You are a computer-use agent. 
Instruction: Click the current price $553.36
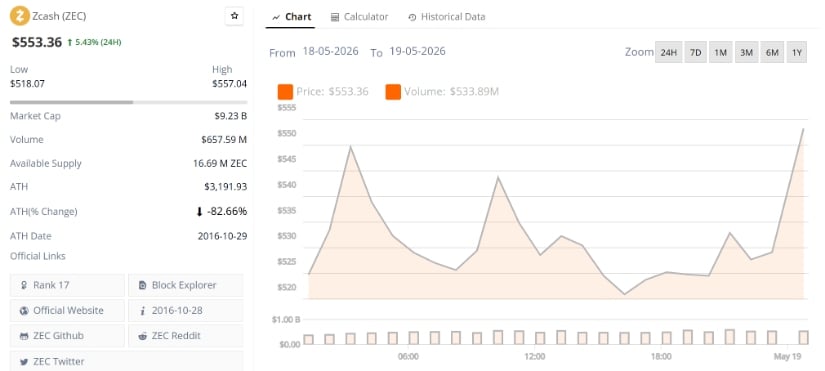[37, 42]
